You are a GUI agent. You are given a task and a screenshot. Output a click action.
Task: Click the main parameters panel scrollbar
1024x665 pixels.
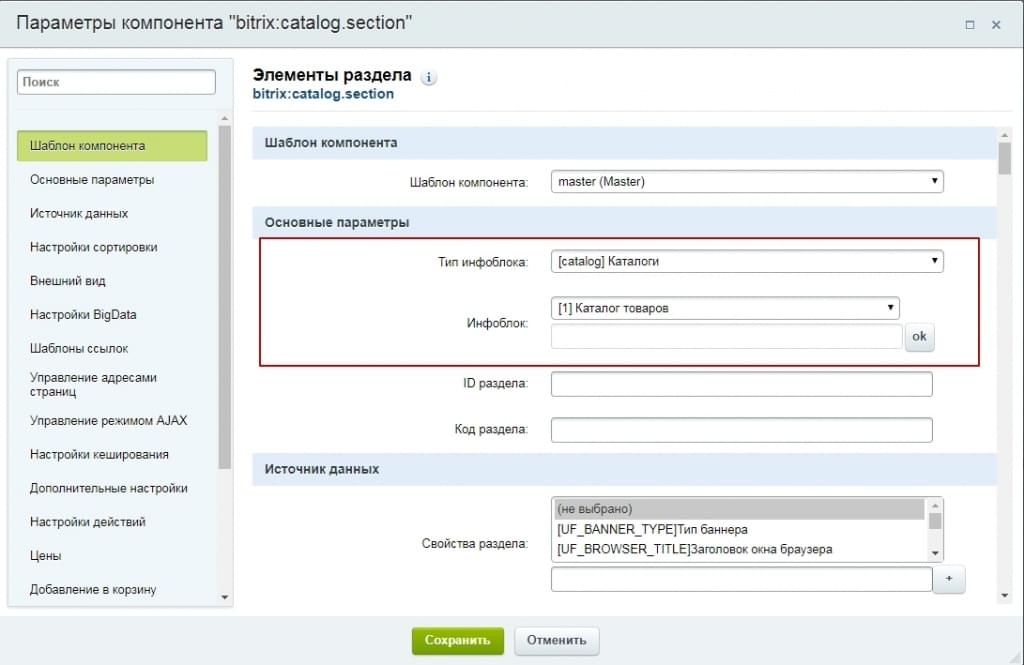(x=1004, y=160)
